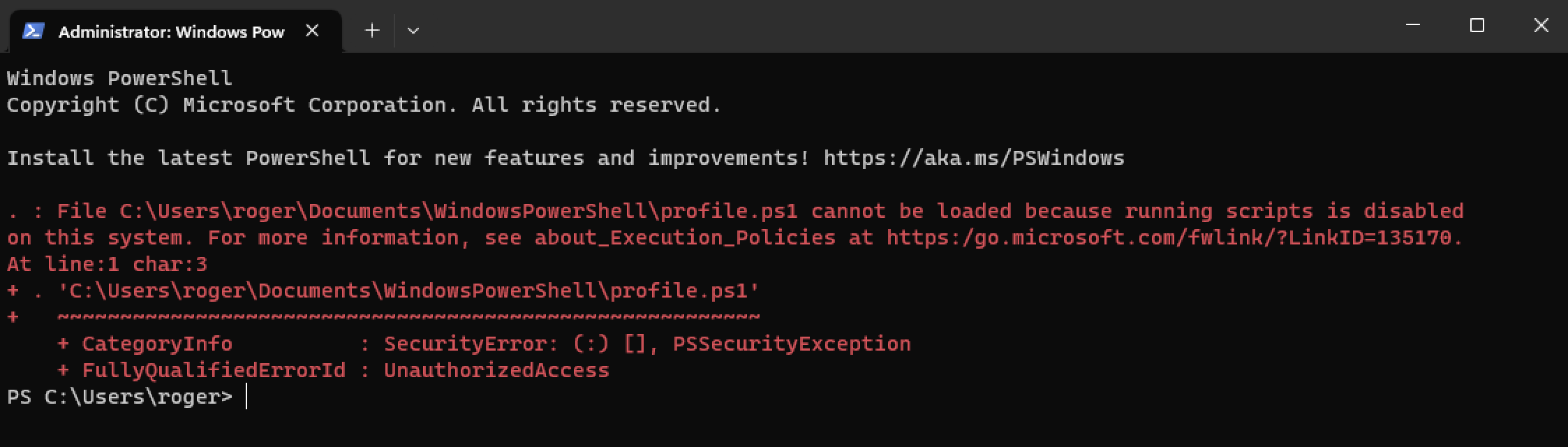
Task: Click the SecurityError category info line
Action: 468,343
